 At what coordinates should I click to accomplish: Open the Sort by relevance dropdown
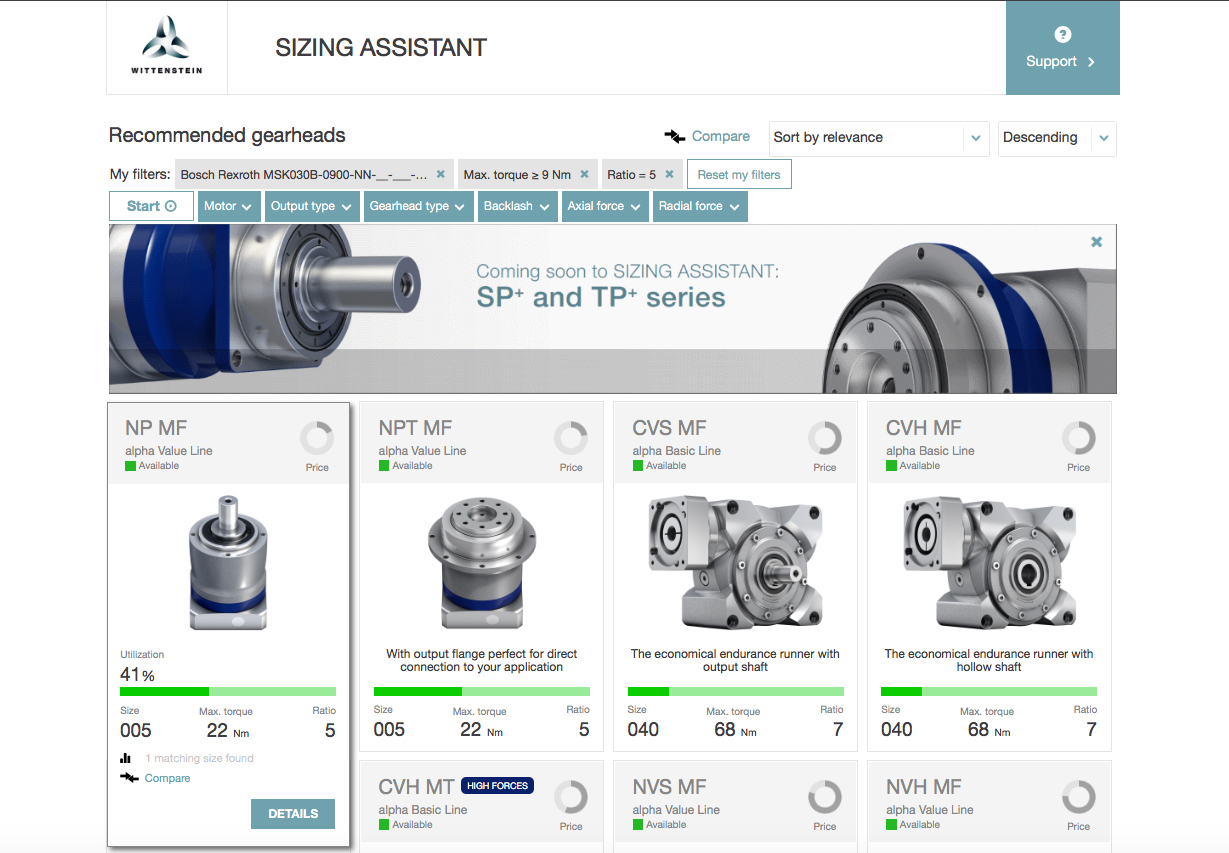coord(878,138)
